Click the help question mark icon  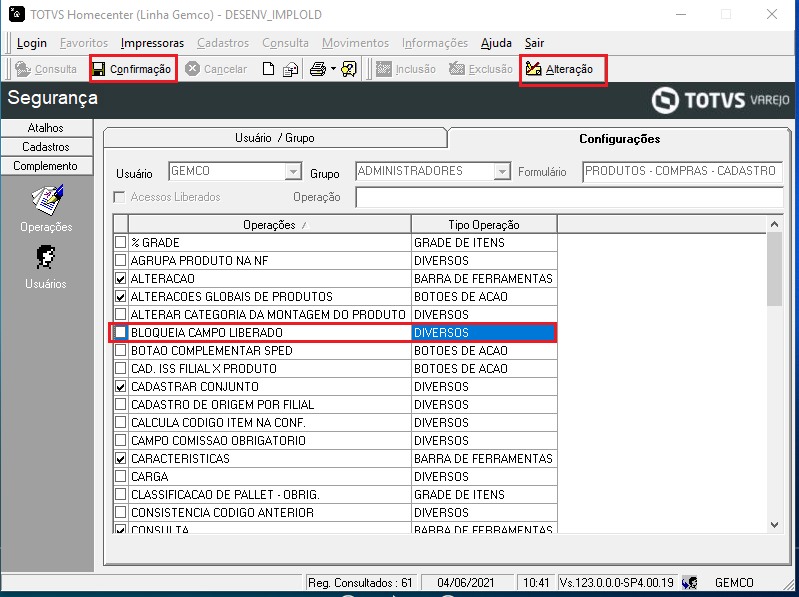pos(349,69)
